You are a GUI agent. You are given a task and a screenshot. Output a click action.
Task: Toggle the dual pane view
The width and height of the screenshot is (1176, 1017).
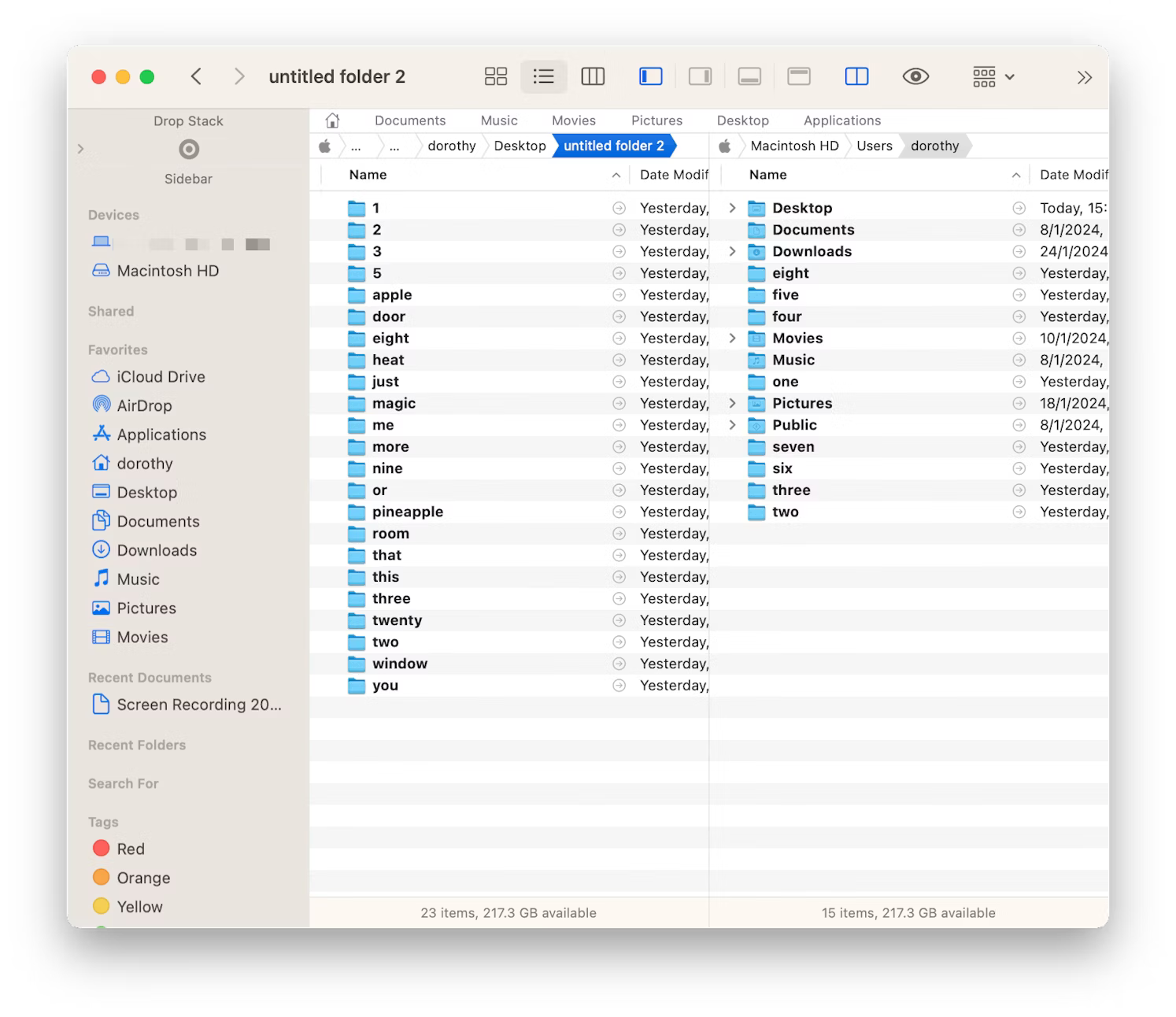(x=856, y=76)
